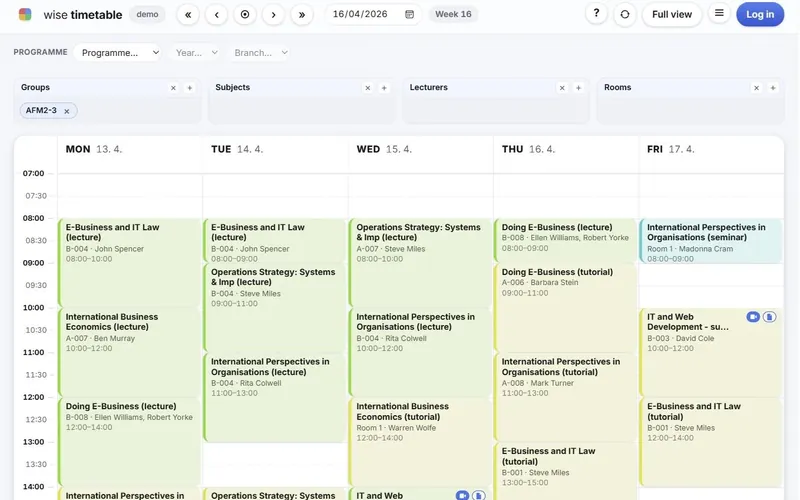Select the MON 13. 4. day header
800x500 pixels.
coord(94,149)
